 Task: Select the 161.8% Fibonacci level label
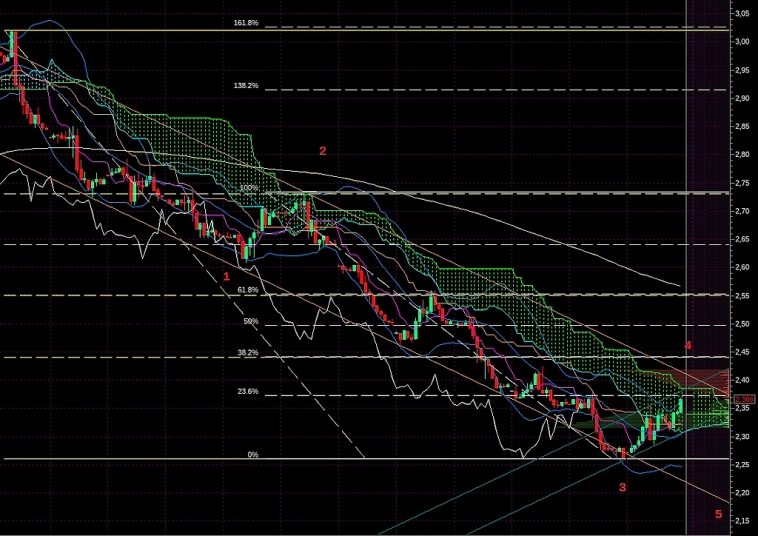tap(246, 23)
